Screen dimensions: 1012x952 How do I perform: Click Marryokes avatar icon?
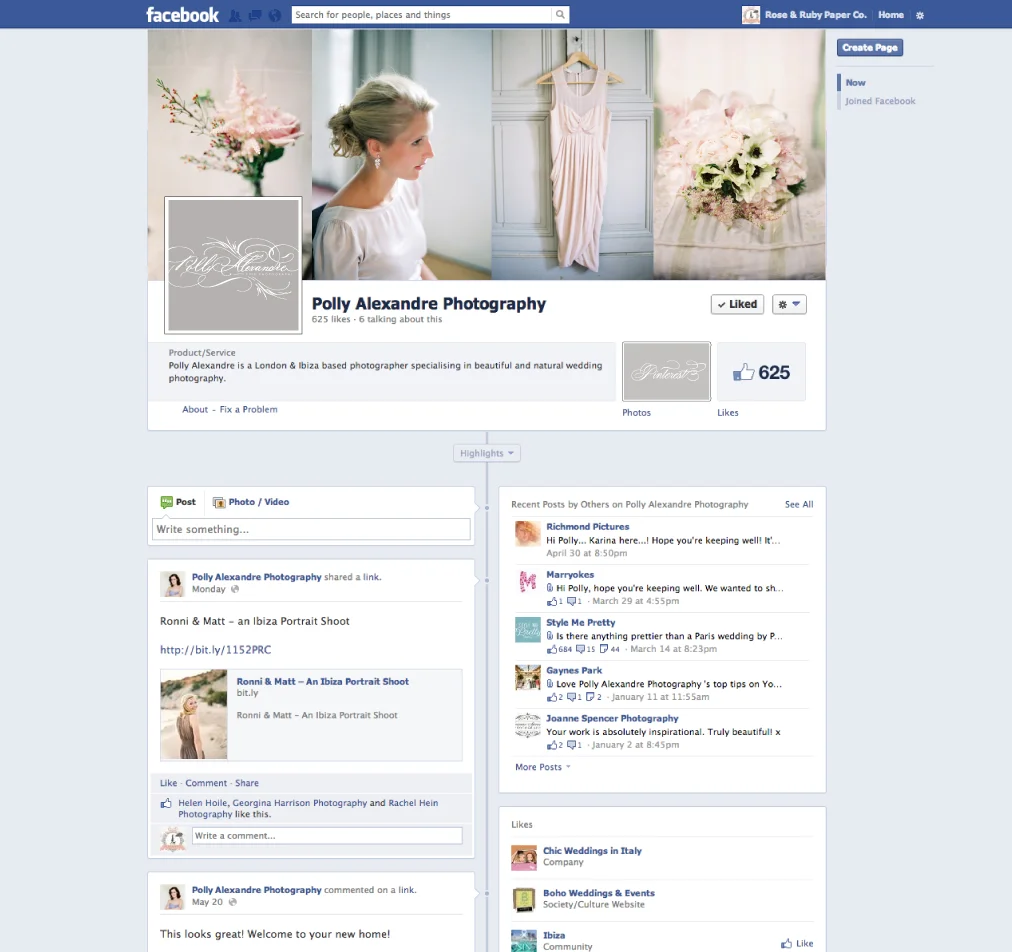point(527,581)
